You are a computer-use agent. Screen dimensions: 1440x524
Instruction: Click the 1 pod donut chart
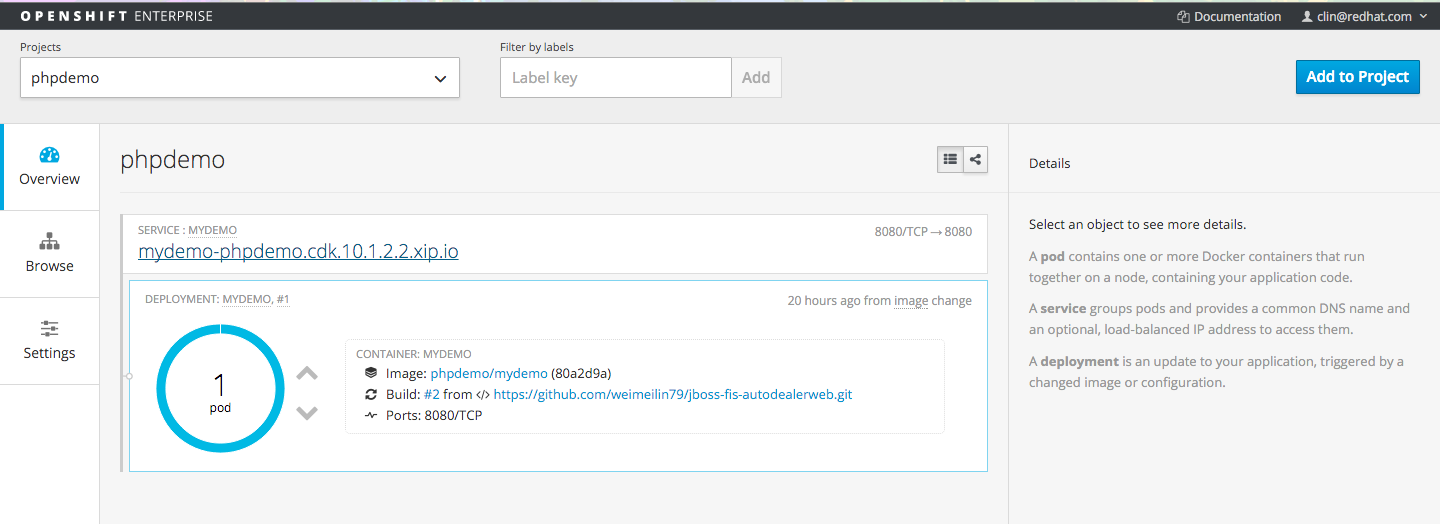[220, 387]
